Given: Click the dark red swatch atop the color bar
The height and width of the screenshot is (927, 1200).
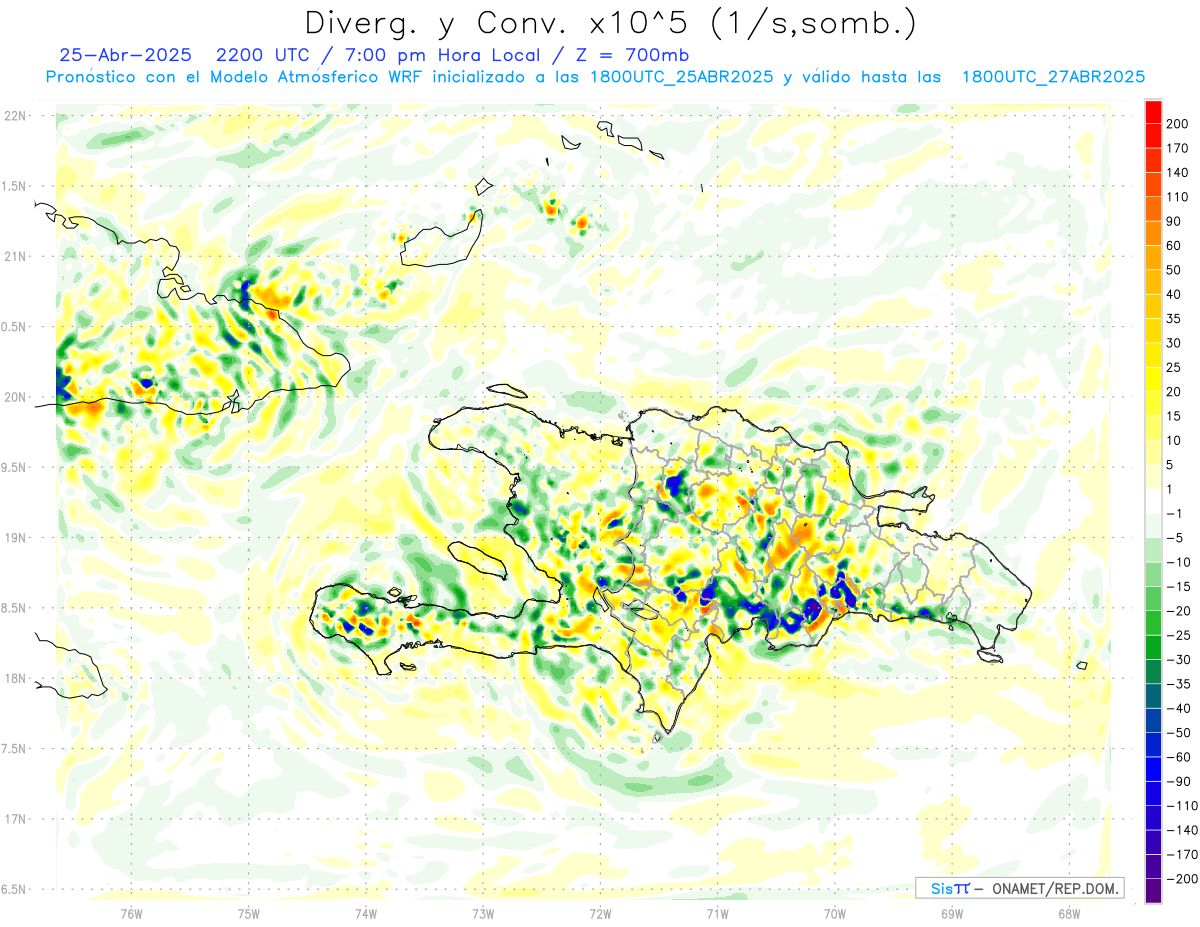Looking at the screenshot, I should pos(1153,112).
